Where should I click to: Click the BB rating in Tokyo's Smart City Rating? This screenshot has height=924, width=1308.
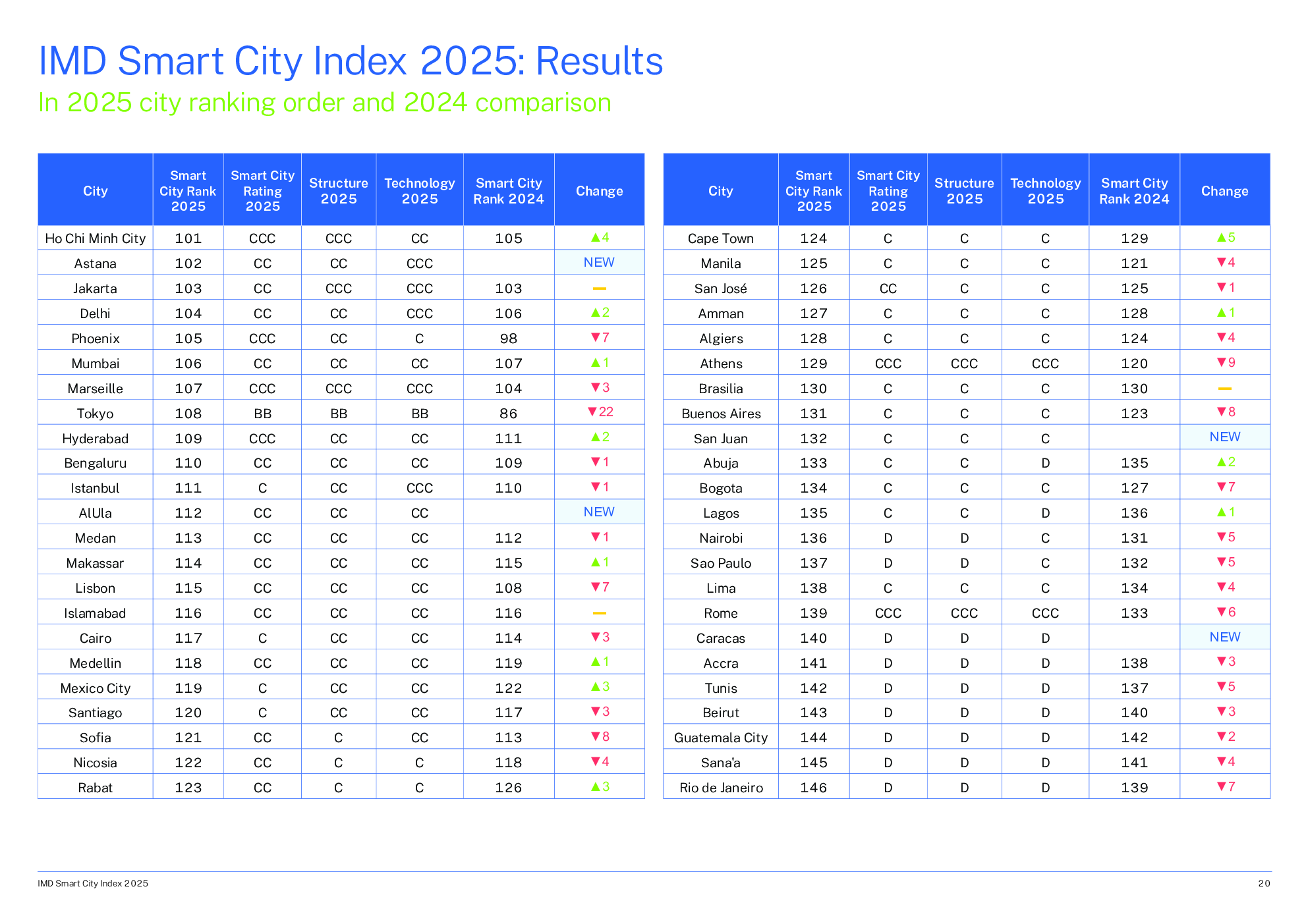[262, 414]
